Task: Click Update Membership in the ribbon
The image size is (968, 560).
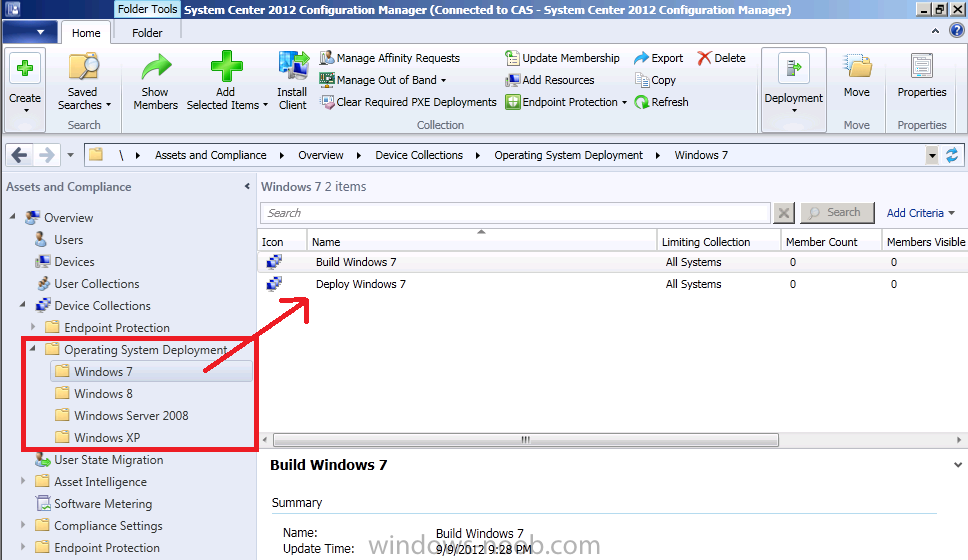Action: 562,58
